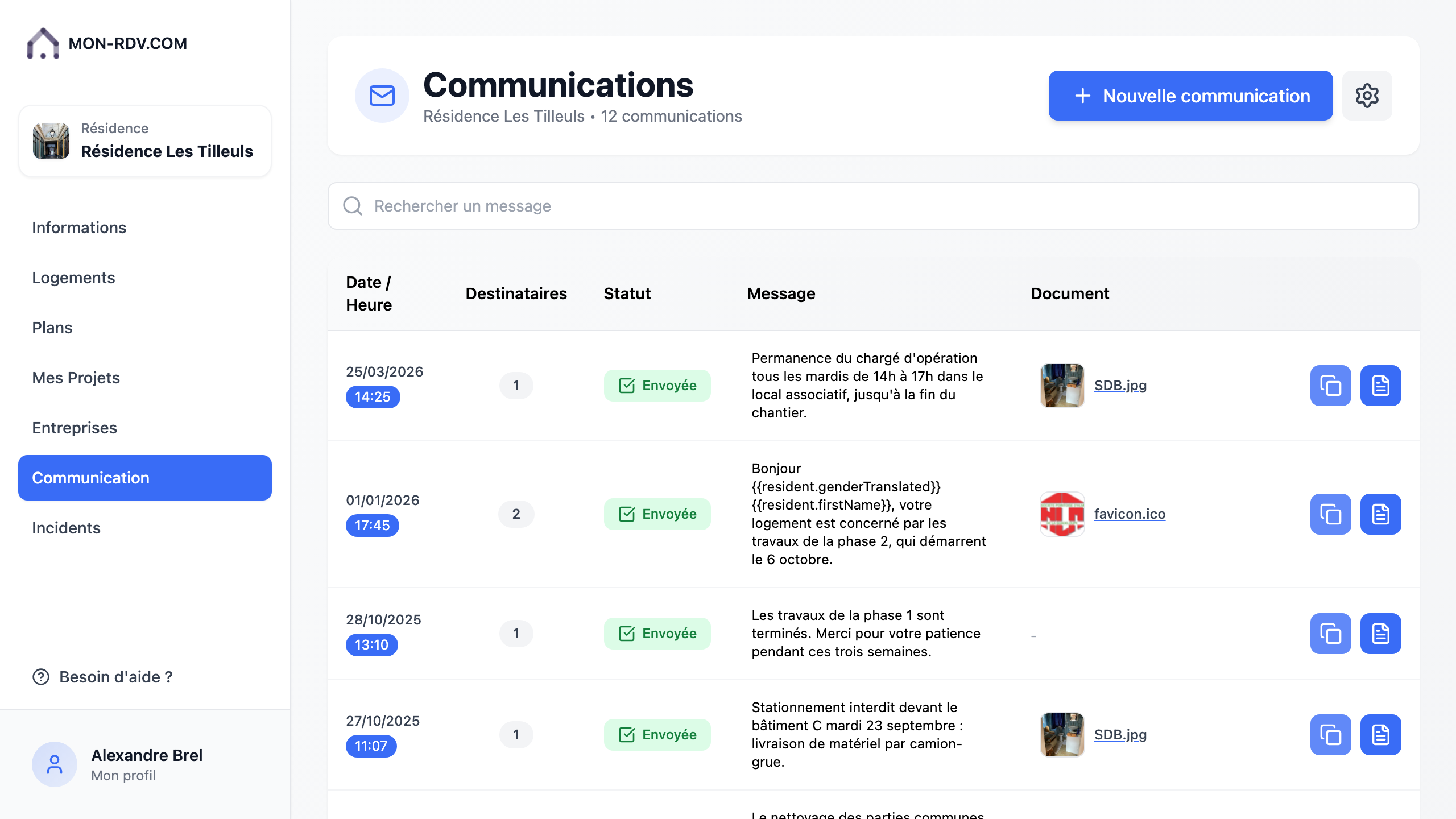
Task: Click the 01/01/2026 date
Action: click(x=383, y=500)
